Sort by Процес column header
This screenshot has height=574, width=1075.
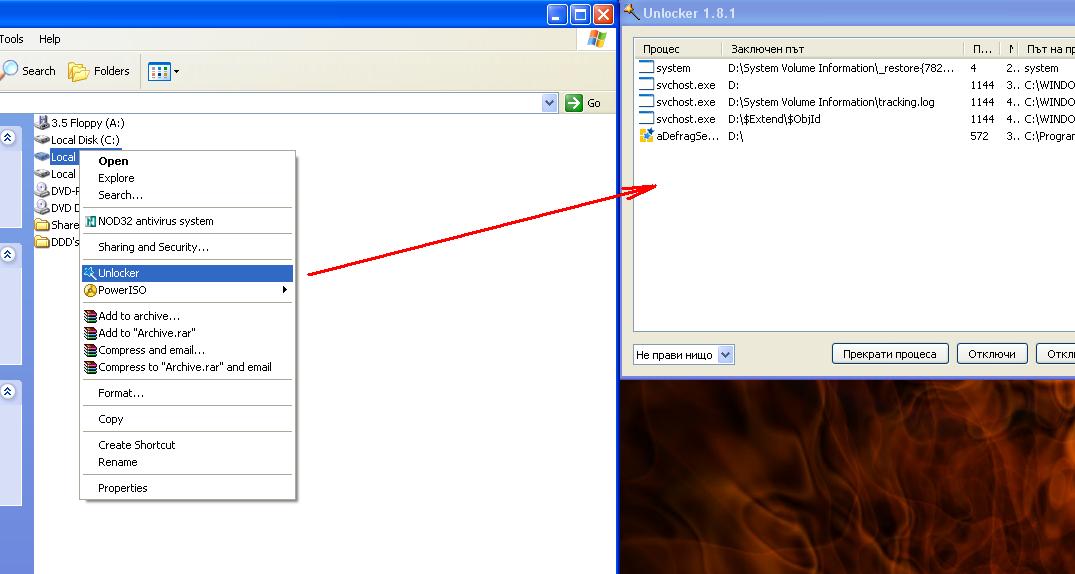click(678, 49)
